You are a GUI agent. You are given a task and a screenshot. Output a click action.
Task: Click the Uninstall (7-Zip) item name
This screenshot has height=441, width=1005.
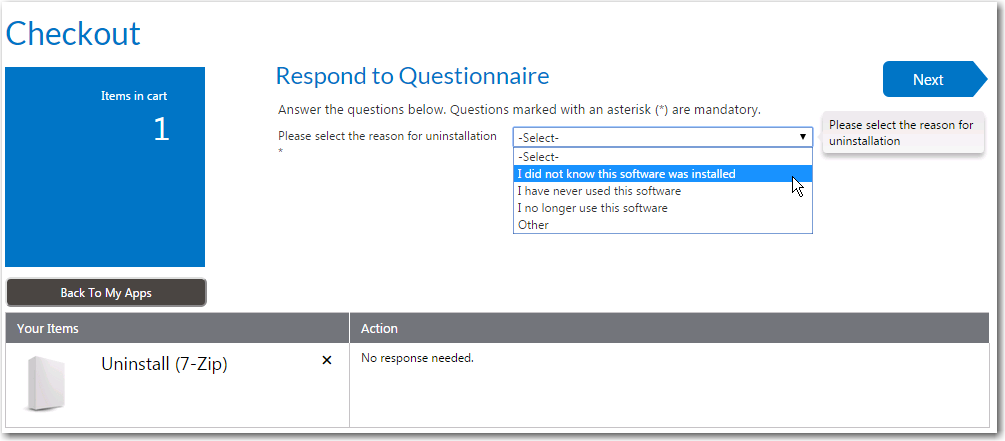(164, 364)
